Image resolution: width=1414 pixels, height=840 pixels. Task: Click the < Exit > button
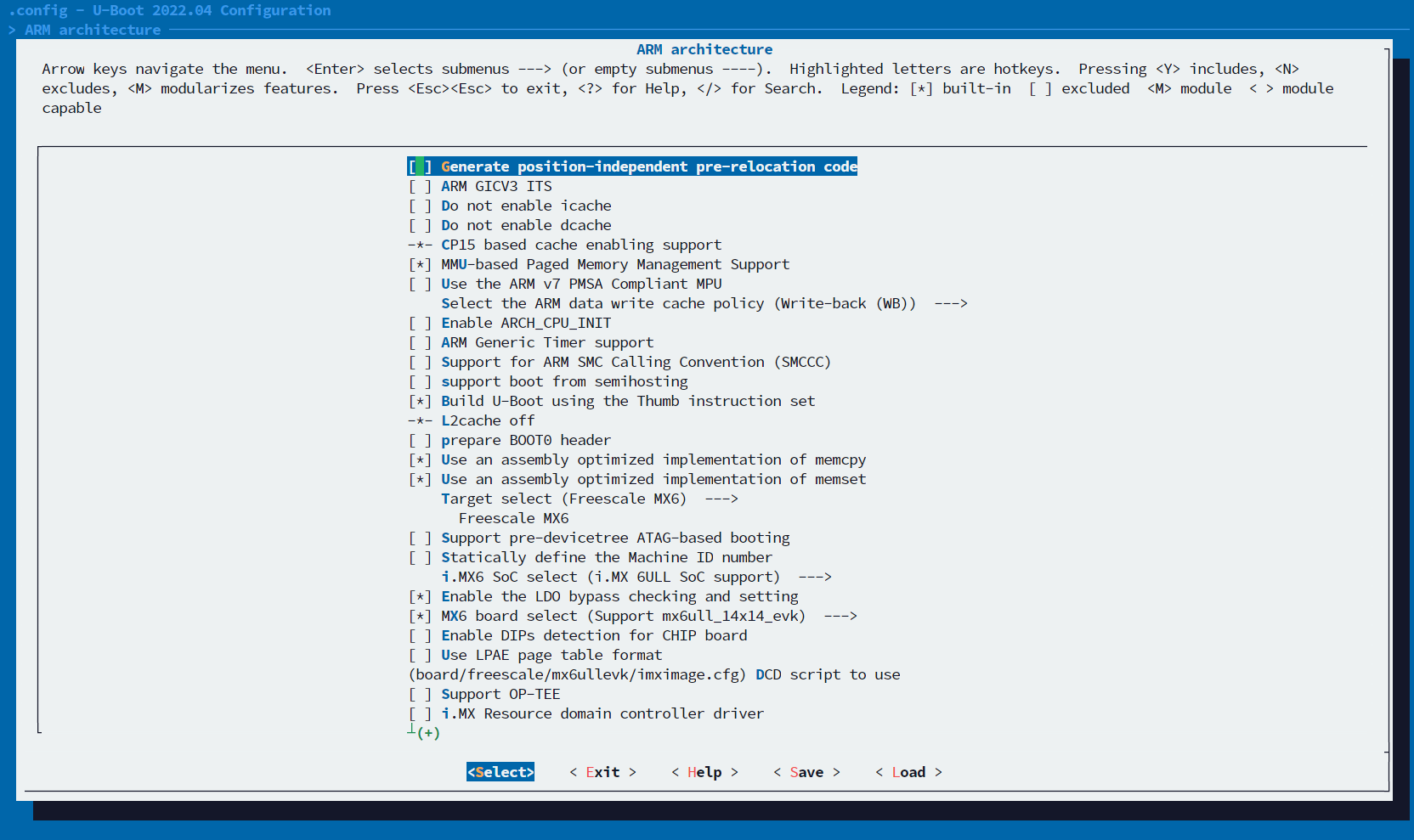[602, 772]
